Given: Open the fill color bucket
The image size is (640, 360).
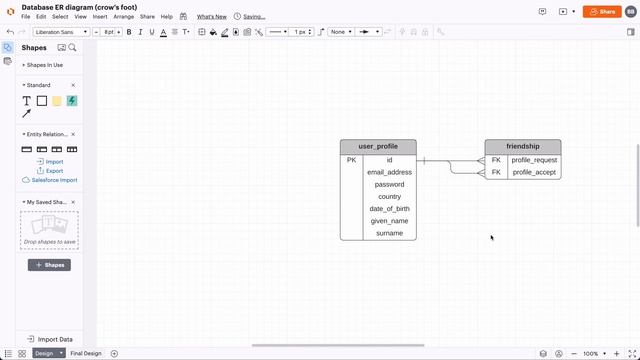Looking at the screenshot, I should point(213,32).
